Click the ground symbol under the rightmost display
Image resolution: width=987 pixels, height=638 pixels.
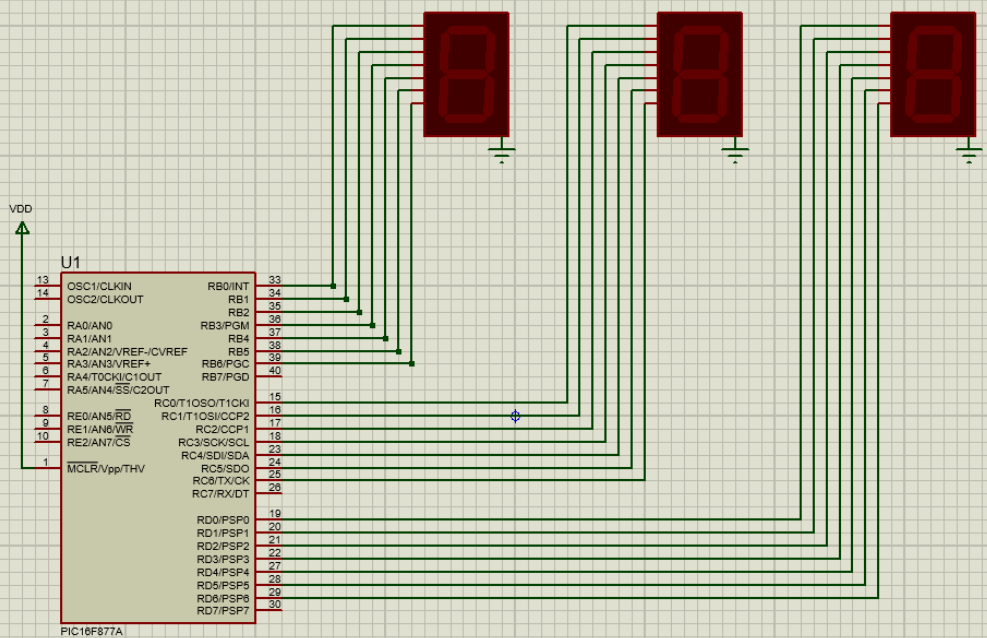(x=966, y=148)
